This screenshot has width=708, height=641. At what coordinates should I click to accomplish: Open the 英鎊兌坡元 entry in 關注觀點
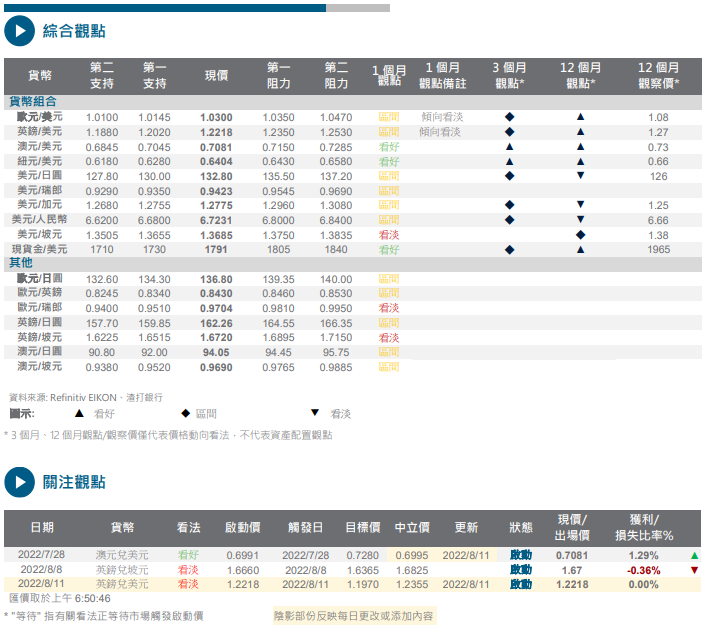point(122,570)
